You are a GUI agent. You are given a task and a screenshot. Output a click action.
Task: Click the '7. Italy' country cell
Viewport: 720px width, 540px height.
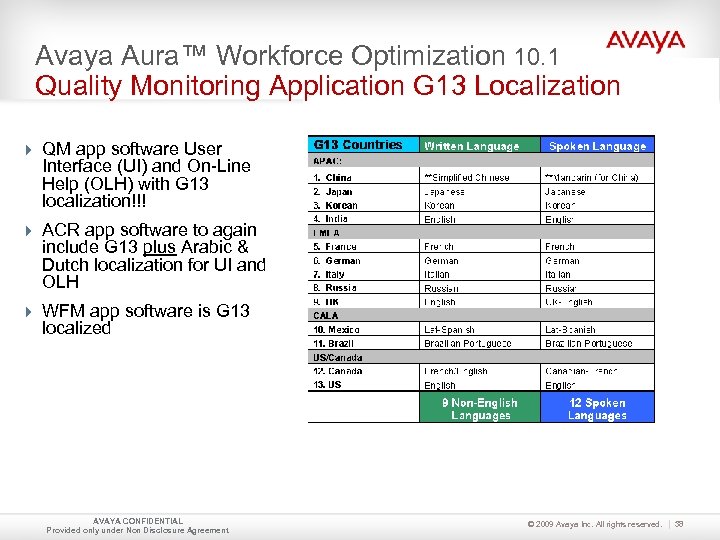tap(363, 274)
